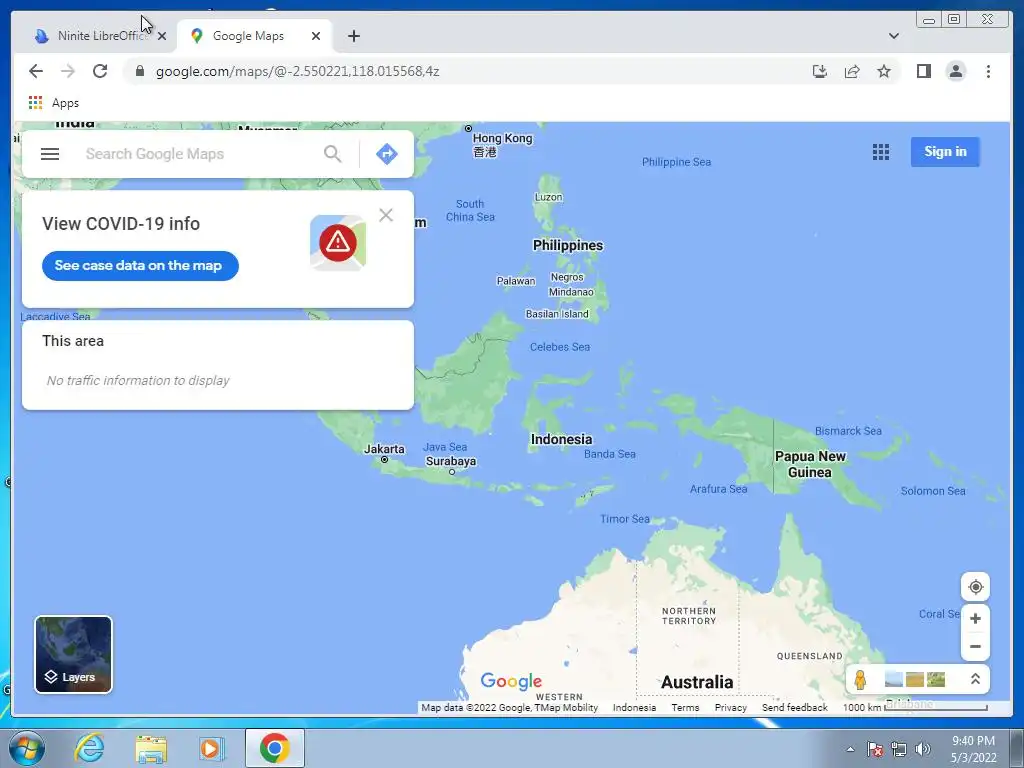Click the Indonesia footer link

click(x=634, y=707)
